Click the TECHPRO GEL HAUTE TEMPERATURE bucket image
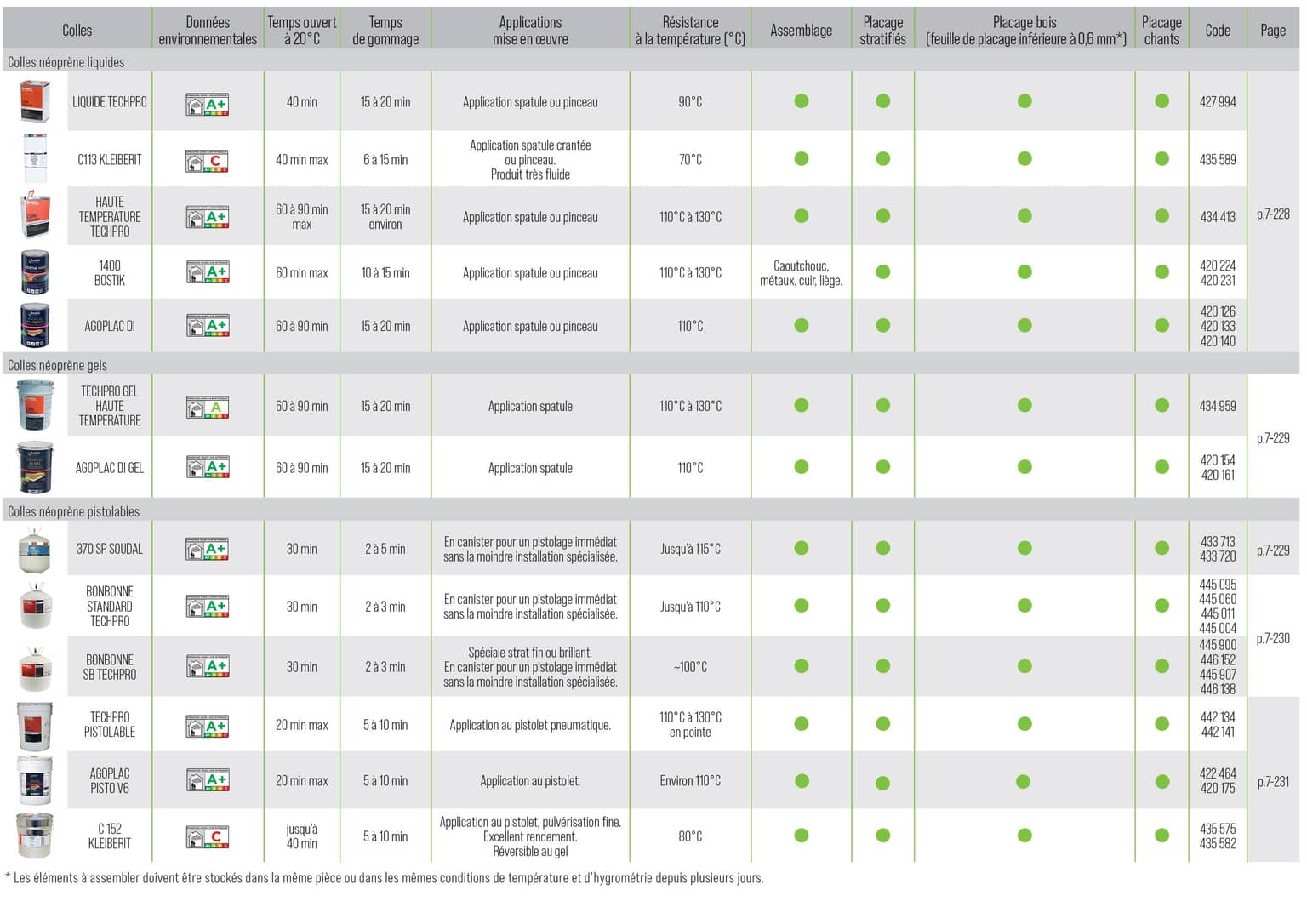 coord(36,405)
